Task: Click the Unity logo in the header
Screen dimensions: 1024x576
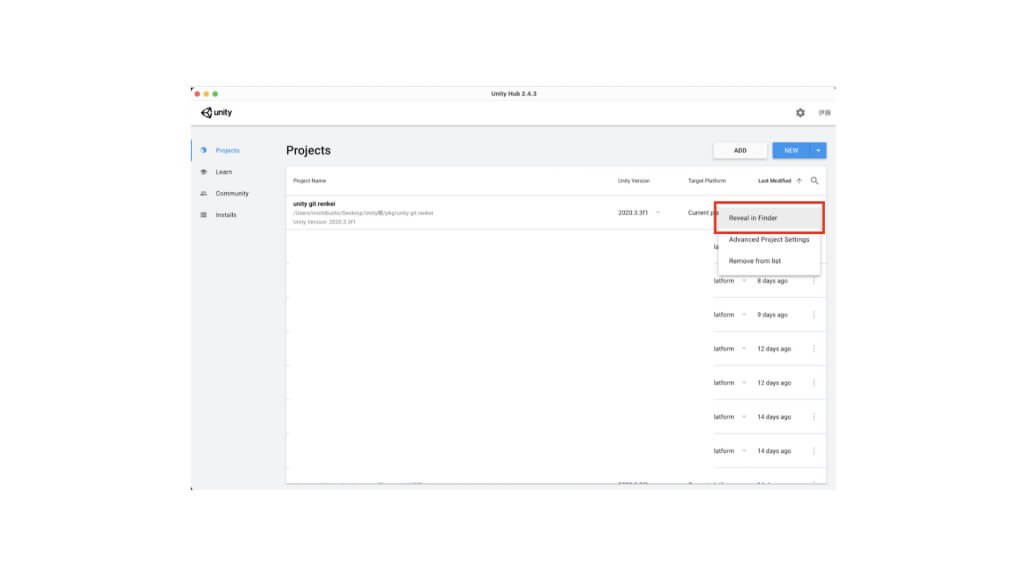Action: [212, 112]
